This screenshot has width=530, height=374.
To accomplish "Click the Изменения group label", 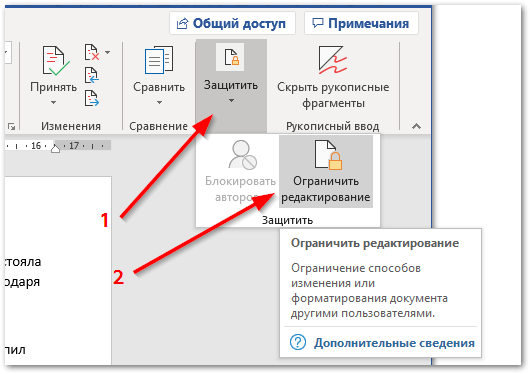I will (x=71, y=126).
